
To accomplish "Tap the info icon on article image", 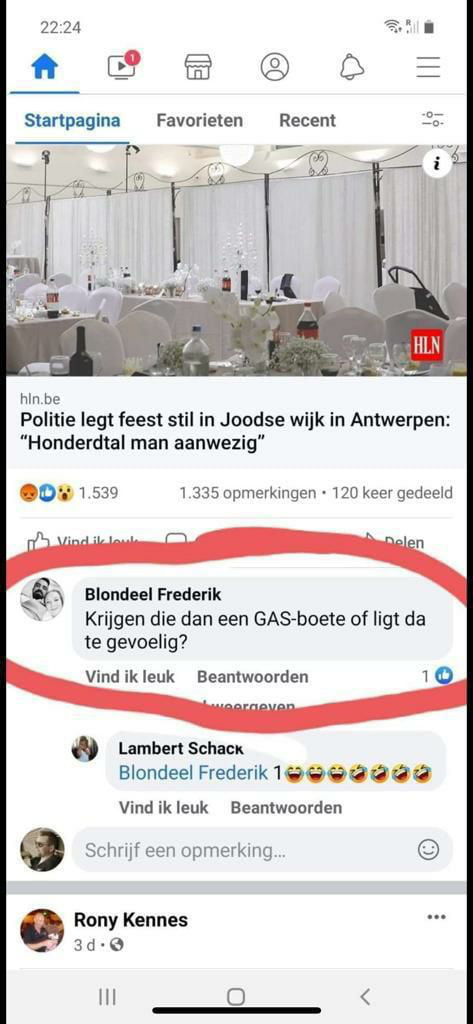I will pyautogui.click(x=437, y=164).
